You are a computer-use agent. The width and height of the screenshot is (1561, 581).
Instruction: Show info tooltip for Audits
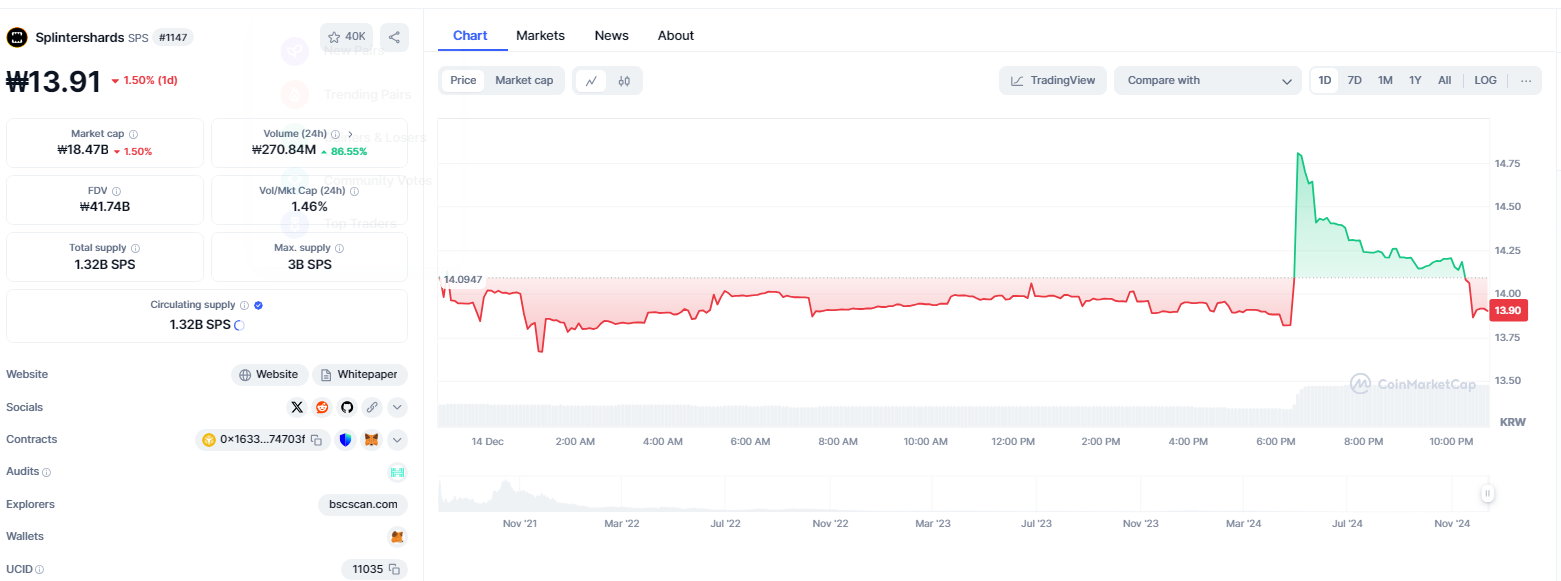coord(47,472)
